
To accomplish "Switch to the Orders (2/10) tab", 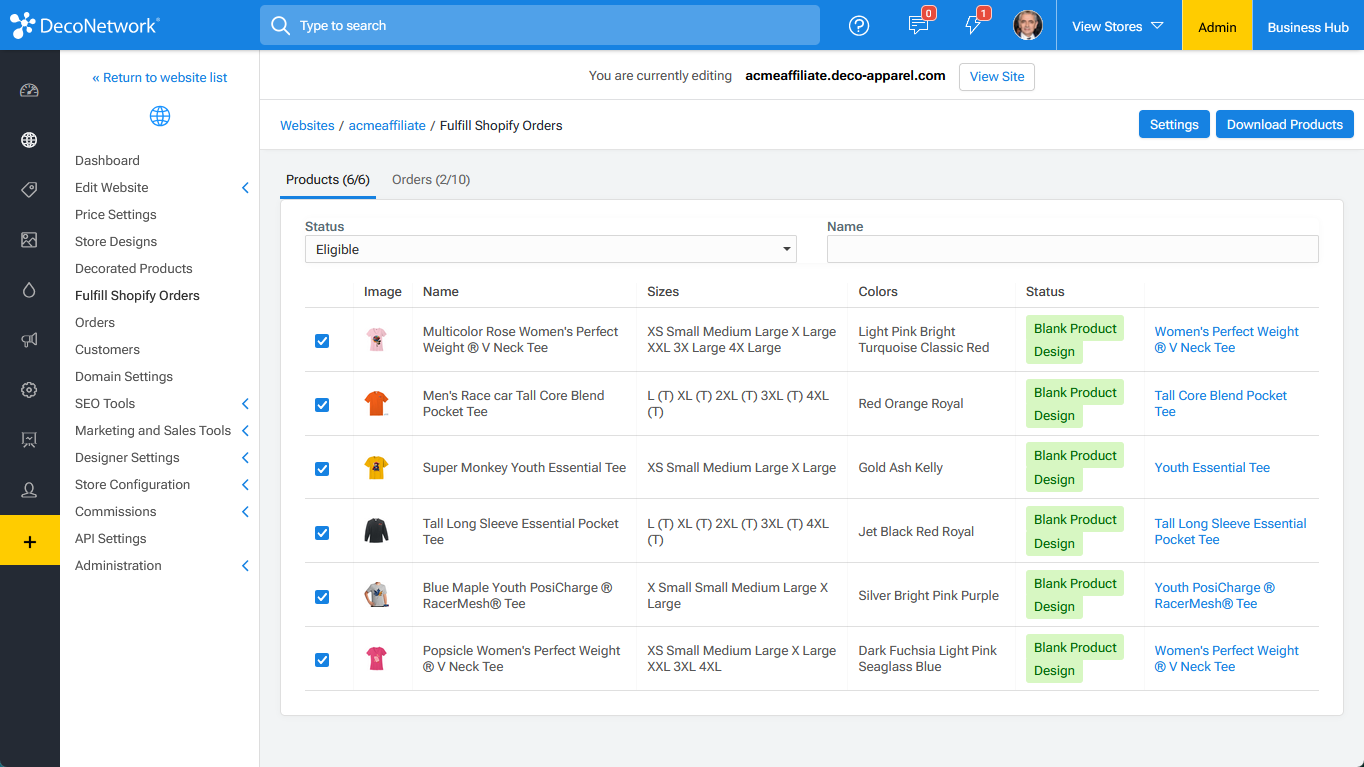I will point(431,180).
